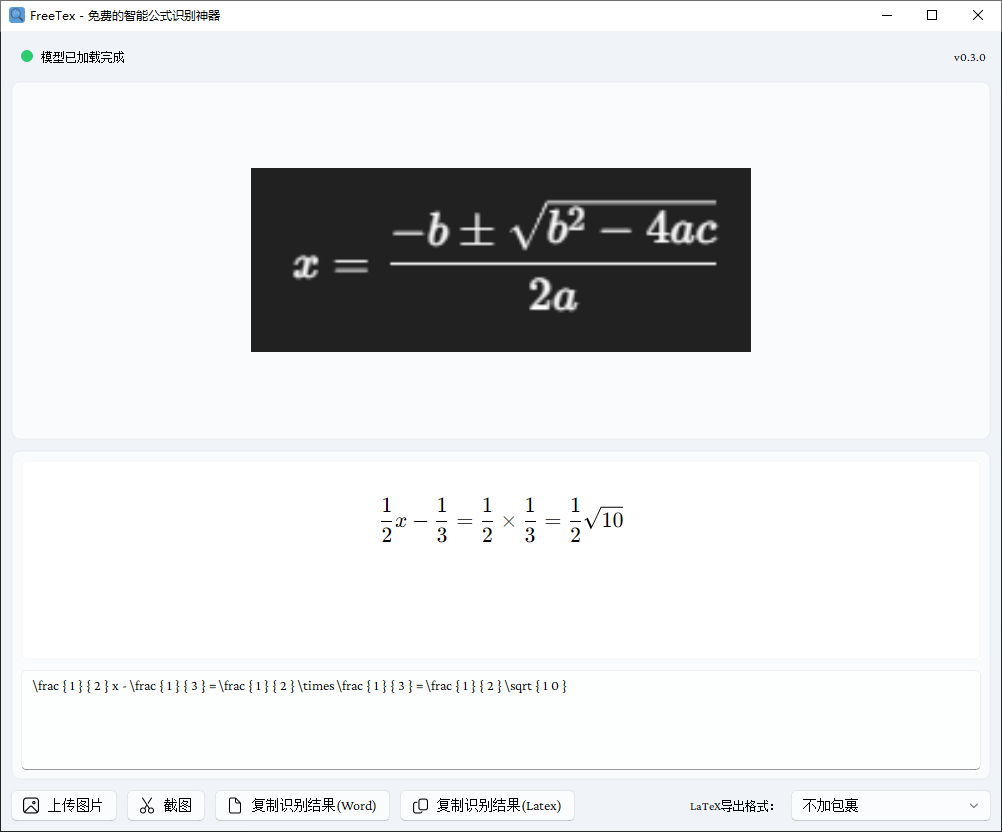The height and width of the screenshot is (832, 1002).
Task: Click the picture icon on 上传图片 button
Action: coord(31,806)
